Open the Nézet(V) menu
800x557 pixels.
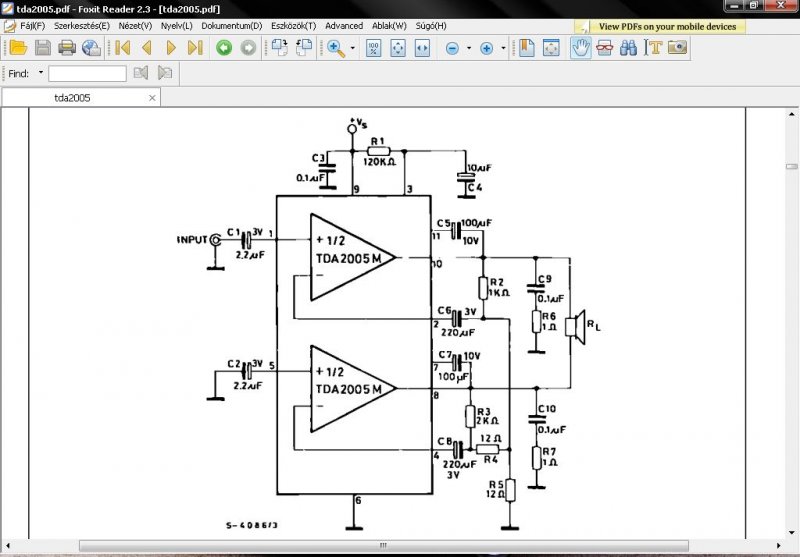coord(135,26)
